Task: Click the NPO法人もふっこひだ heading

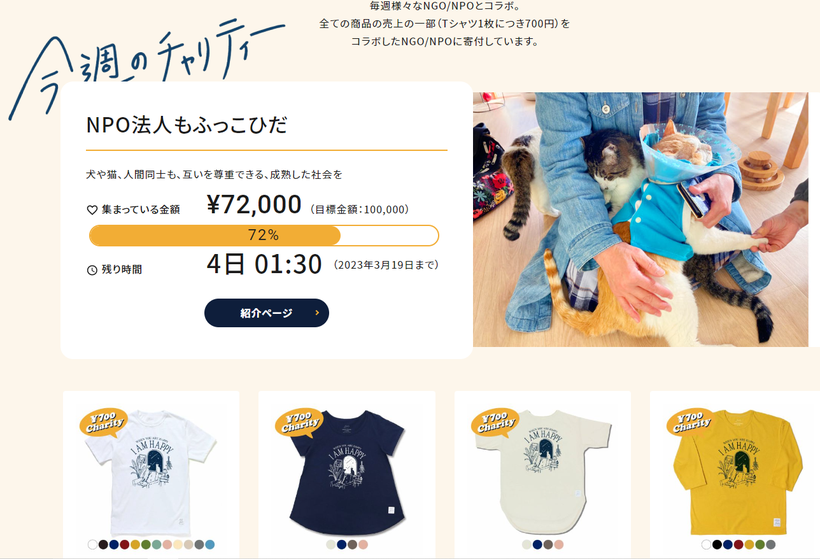Action: [187, 125]
